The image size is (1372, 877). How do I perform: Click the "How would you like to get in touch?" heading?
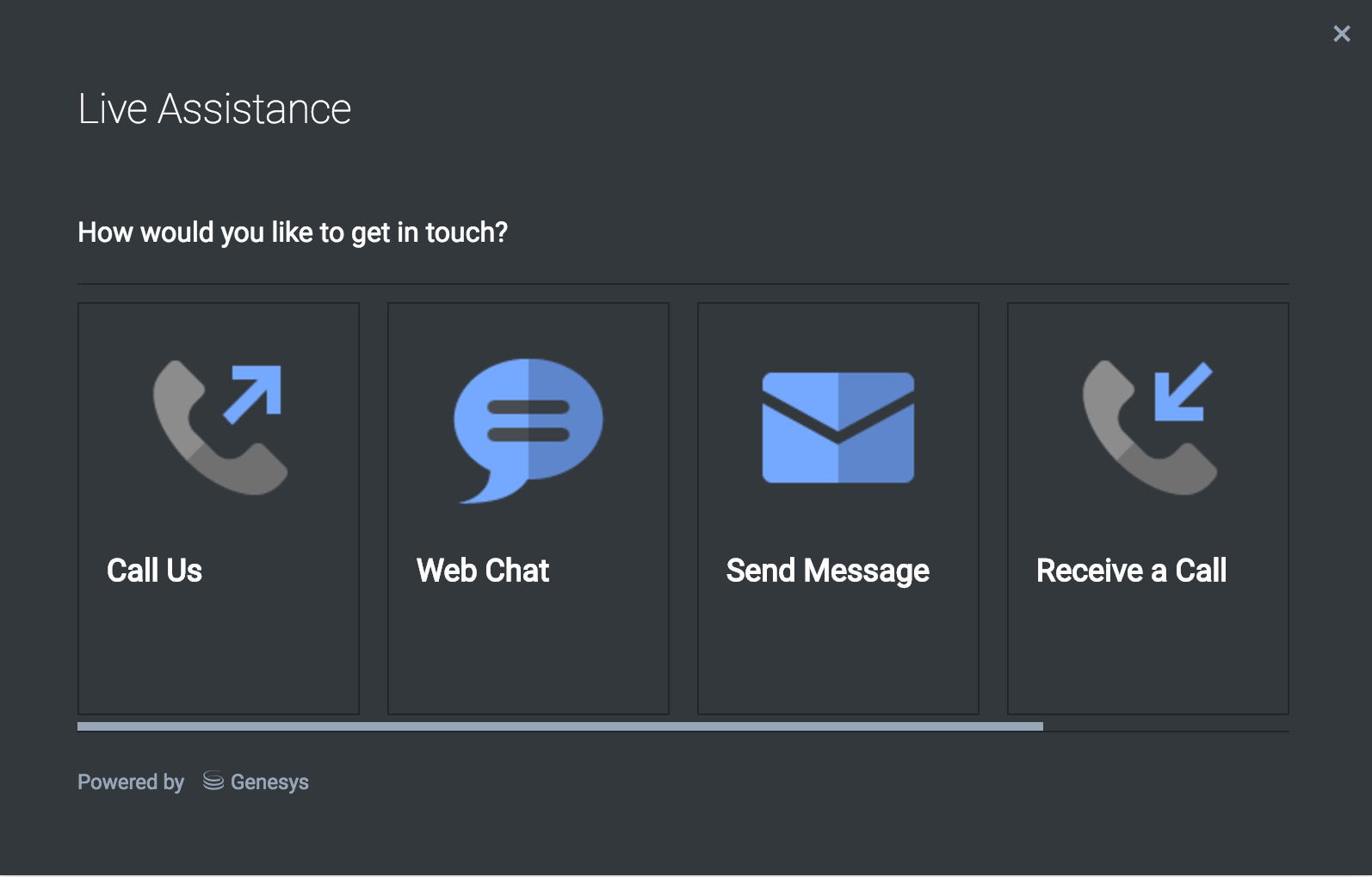[293, 232]
